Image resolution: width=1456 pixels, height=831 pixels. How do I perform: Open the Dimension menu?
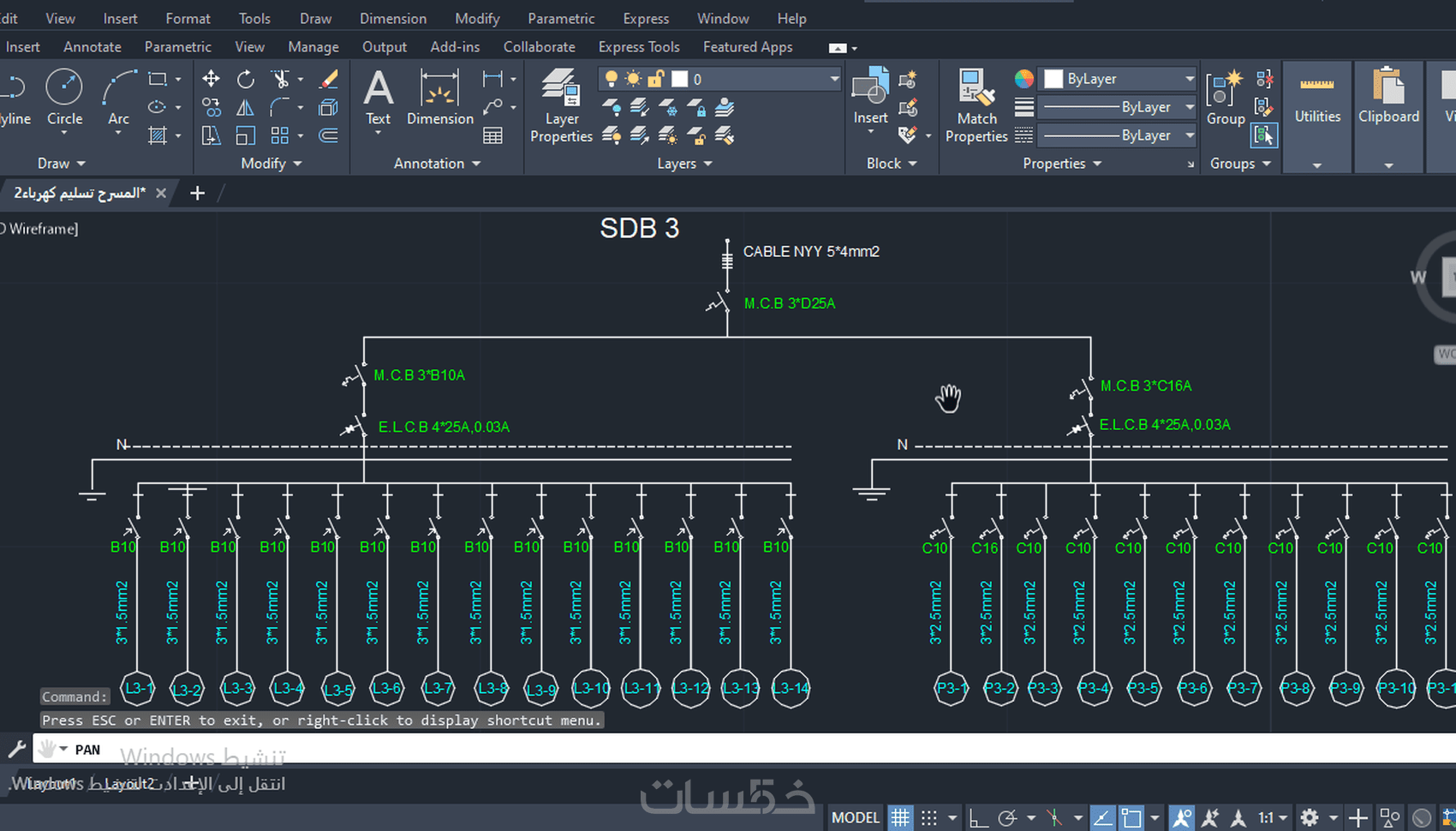(x=393, y=18)
